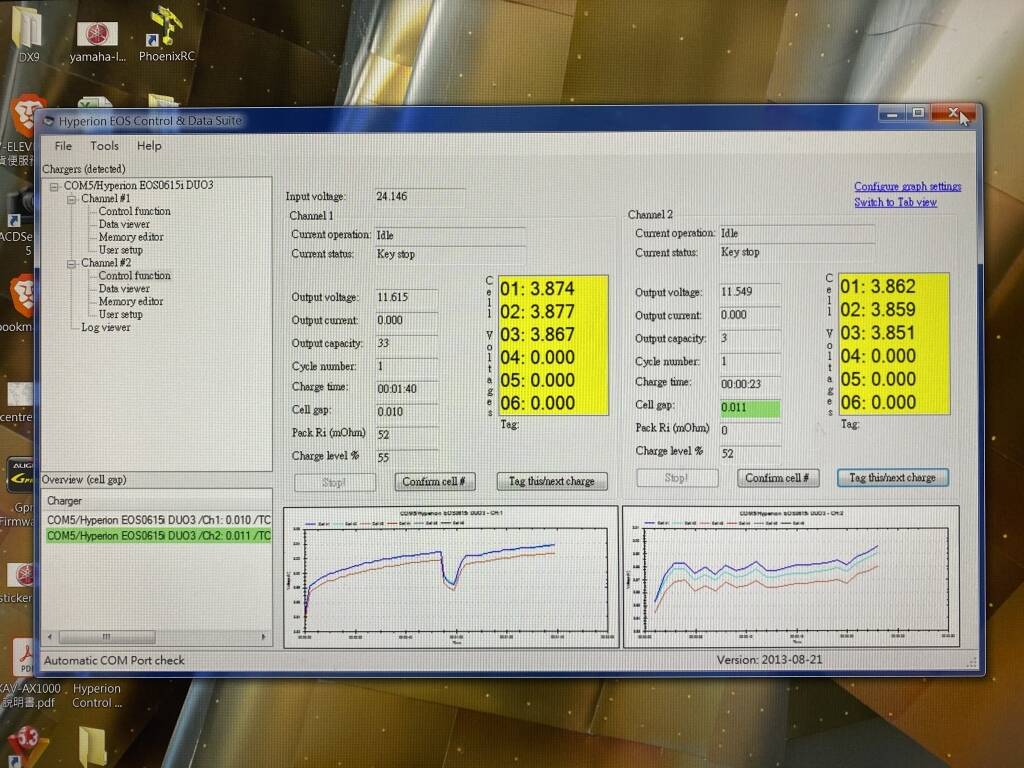
Task: Select User setup under Channel #2
Action: pos(120,314)
